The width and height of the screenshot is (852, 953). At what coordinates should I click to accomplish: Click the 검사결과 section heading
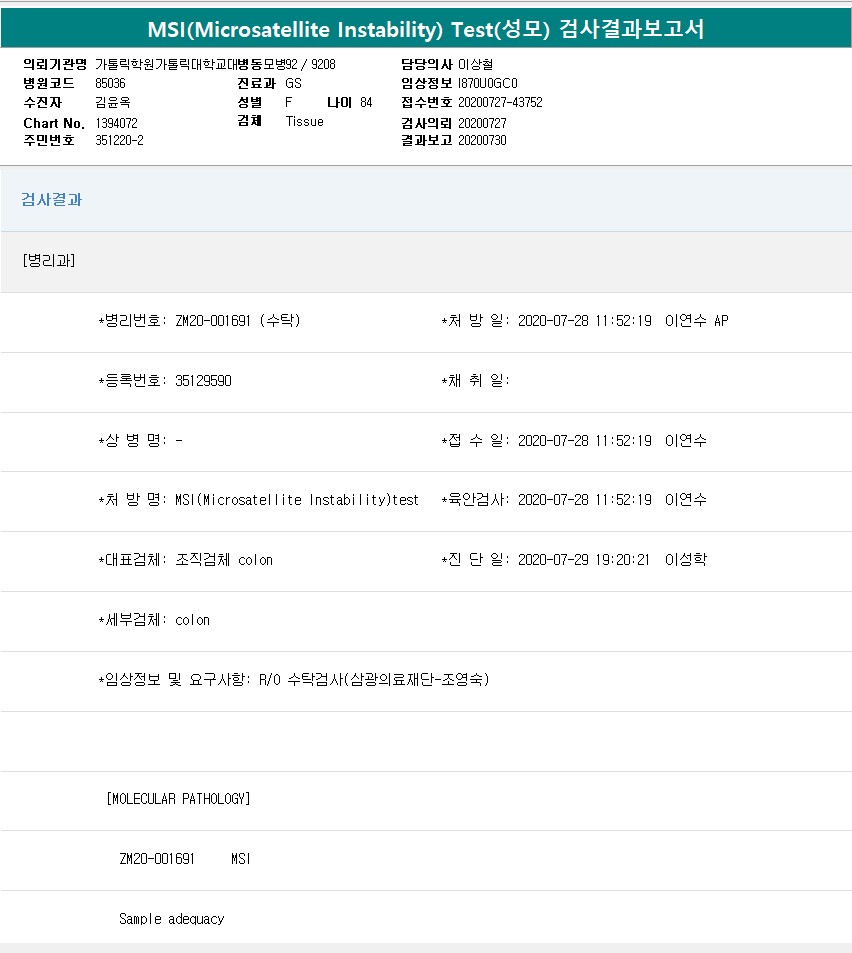(x=52, y=199)
